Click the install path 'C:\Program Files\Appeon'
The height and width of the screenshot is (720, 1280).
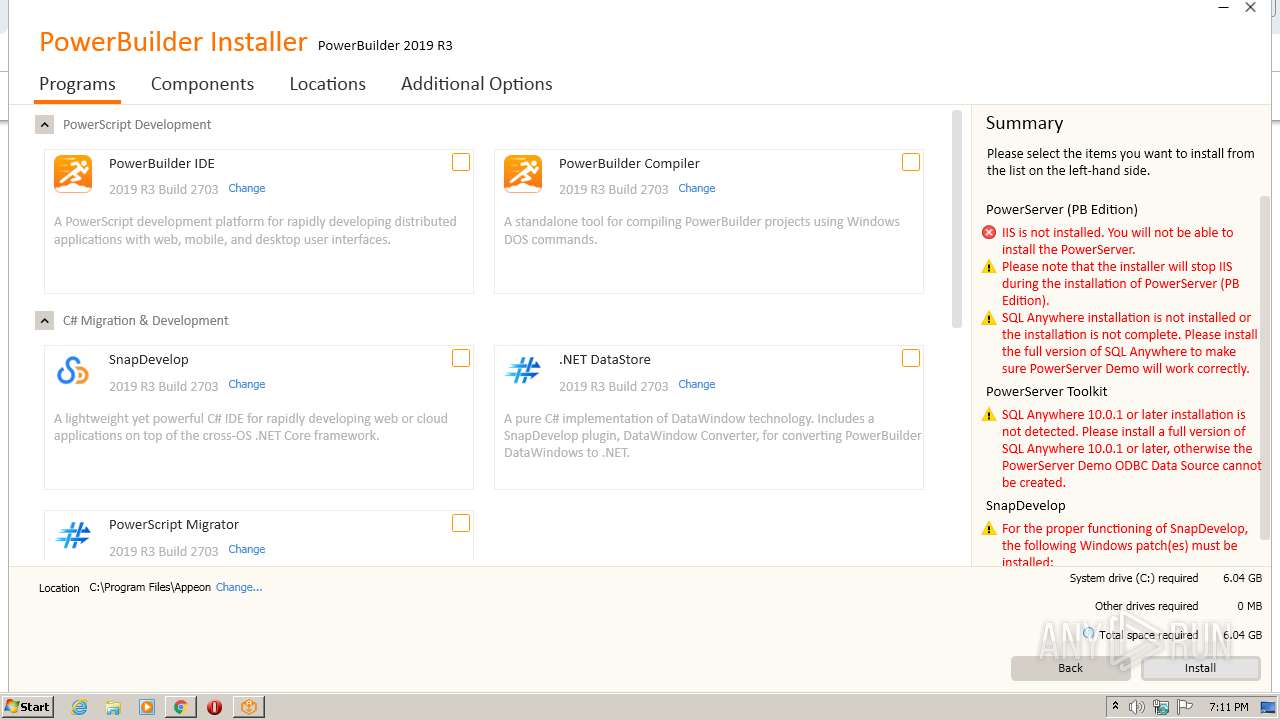point(150,588)
